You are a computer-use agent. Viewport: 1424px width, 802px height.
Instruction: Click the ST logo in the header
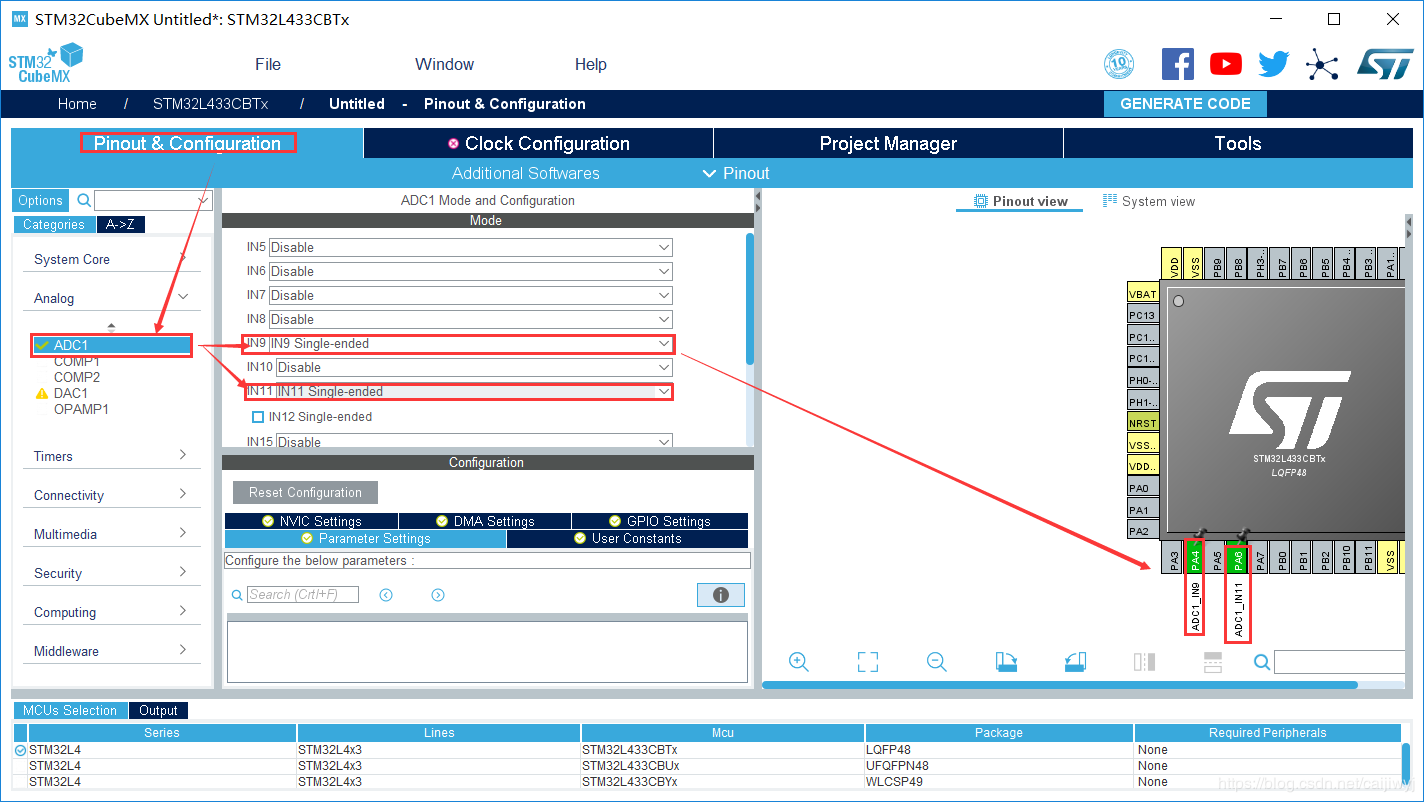[x=1385, y=64]
